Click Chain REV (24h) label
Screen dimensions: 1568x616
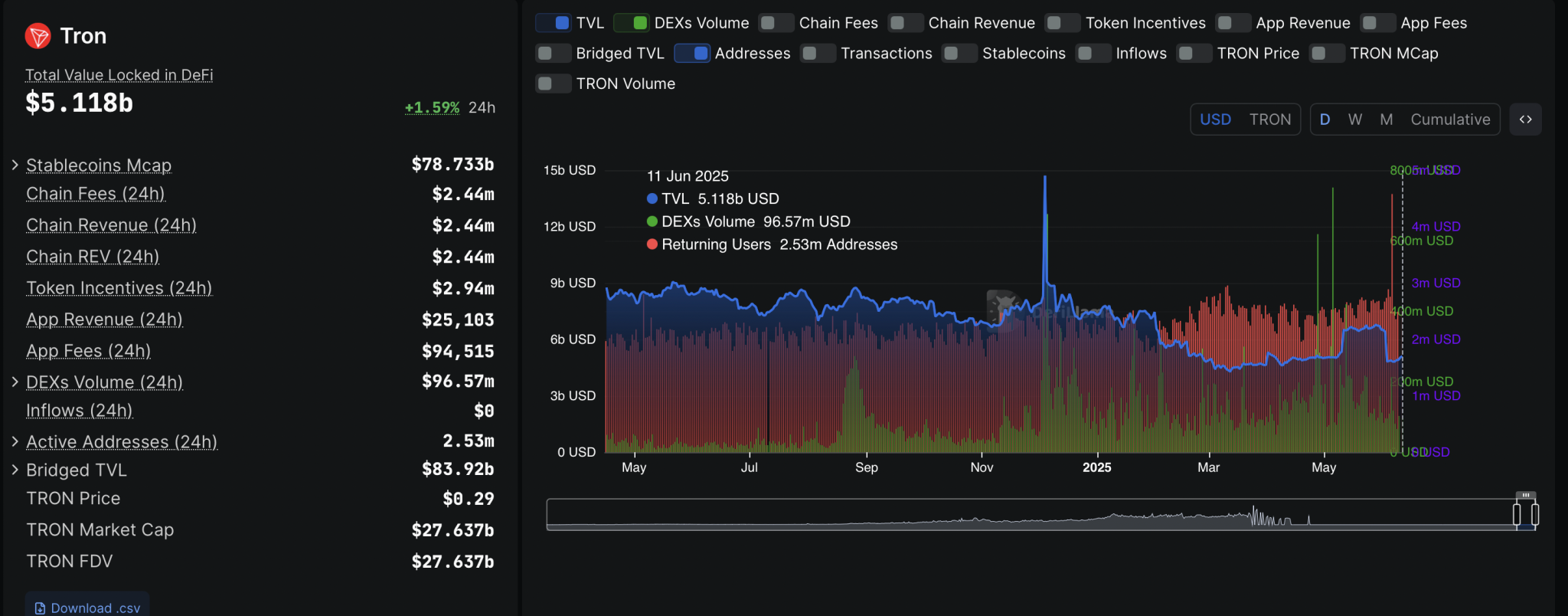(x=93, y=257)
